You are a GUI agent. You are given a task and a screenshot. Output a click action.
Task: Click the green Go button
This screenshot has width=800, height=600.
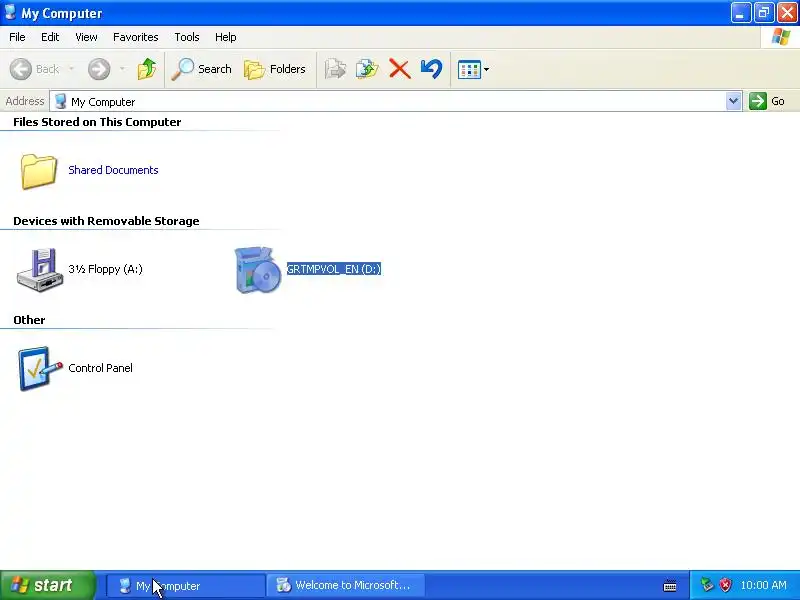click(x=767, y=101)
